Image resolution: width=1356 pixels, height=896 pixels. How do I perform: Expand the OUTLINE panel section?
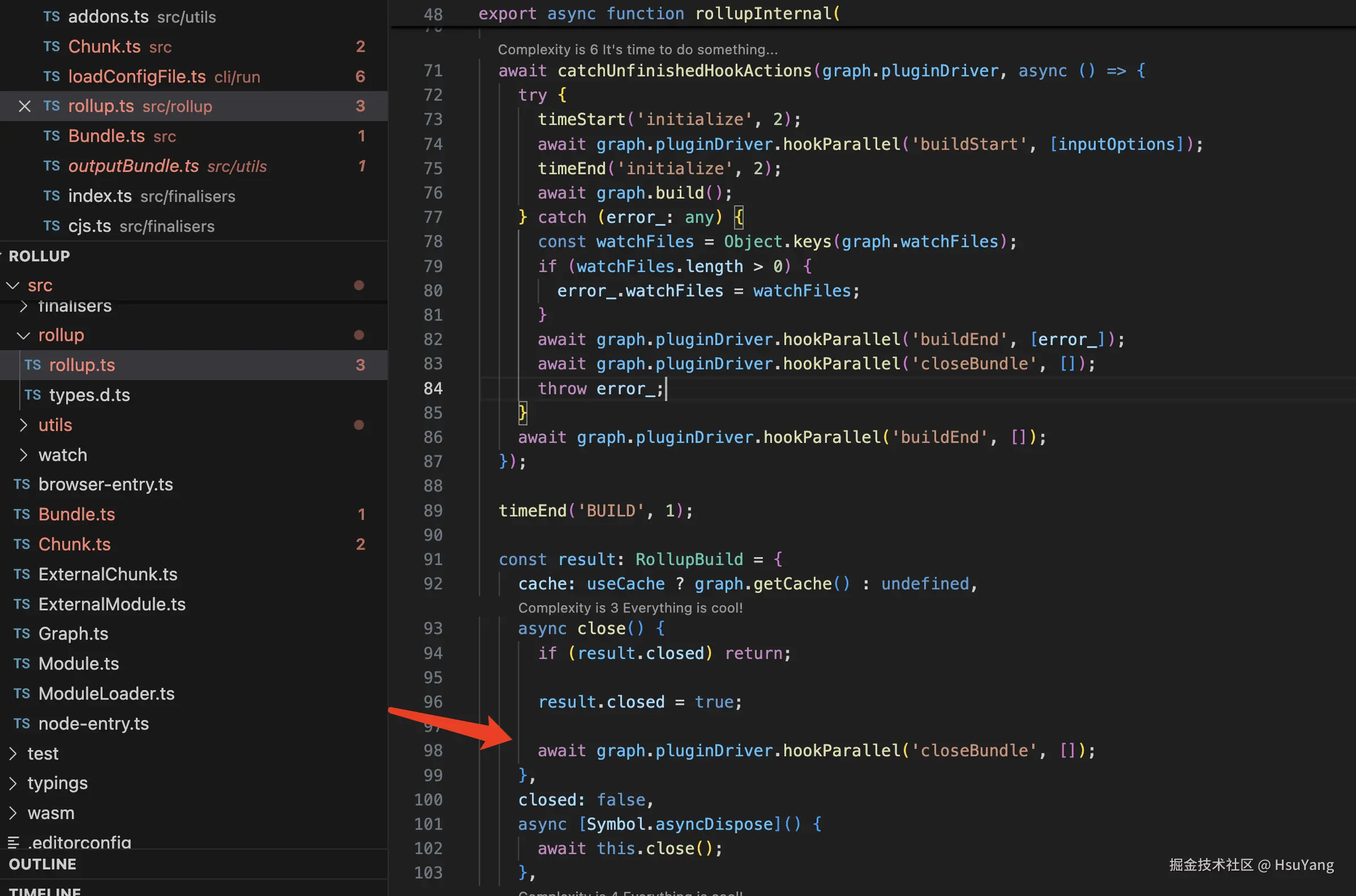coord(42,864)
